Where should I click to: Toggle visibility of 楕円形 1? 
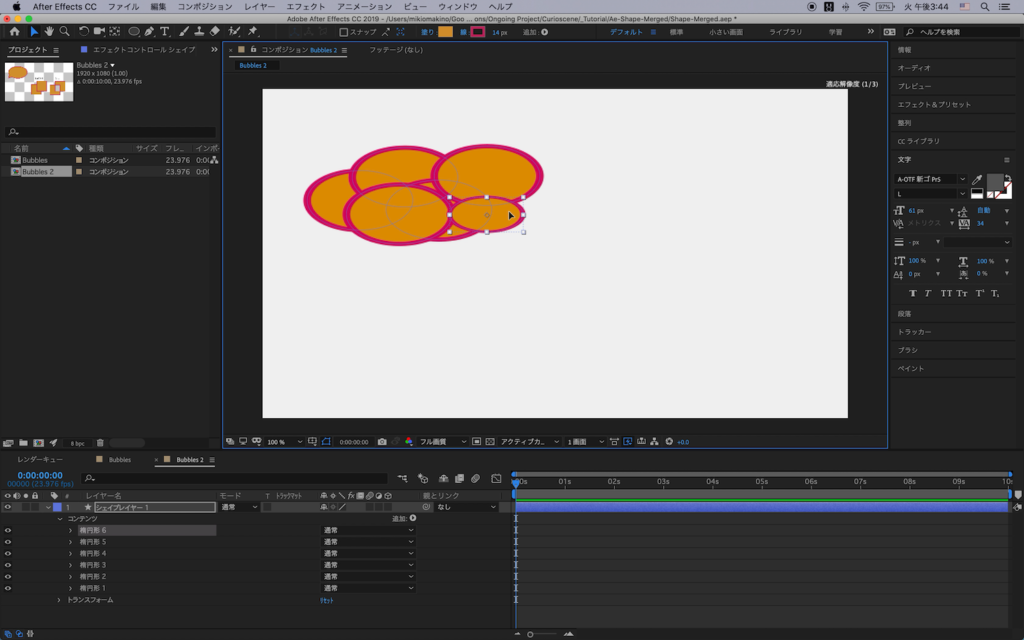[x=8, y=588]
